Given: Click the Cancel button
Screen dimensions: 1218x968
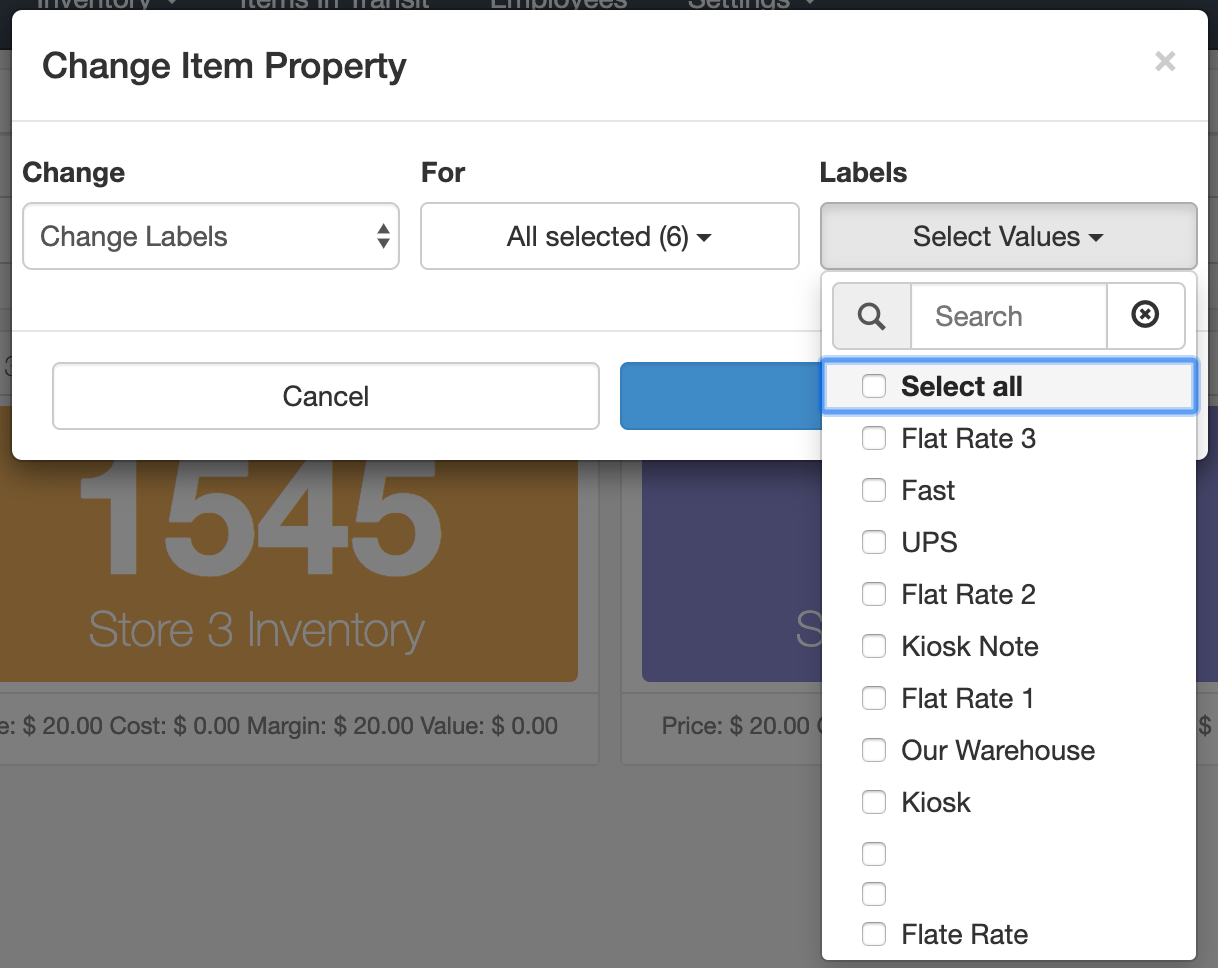Looking at the screenshot, I should [x=325, y=396].
